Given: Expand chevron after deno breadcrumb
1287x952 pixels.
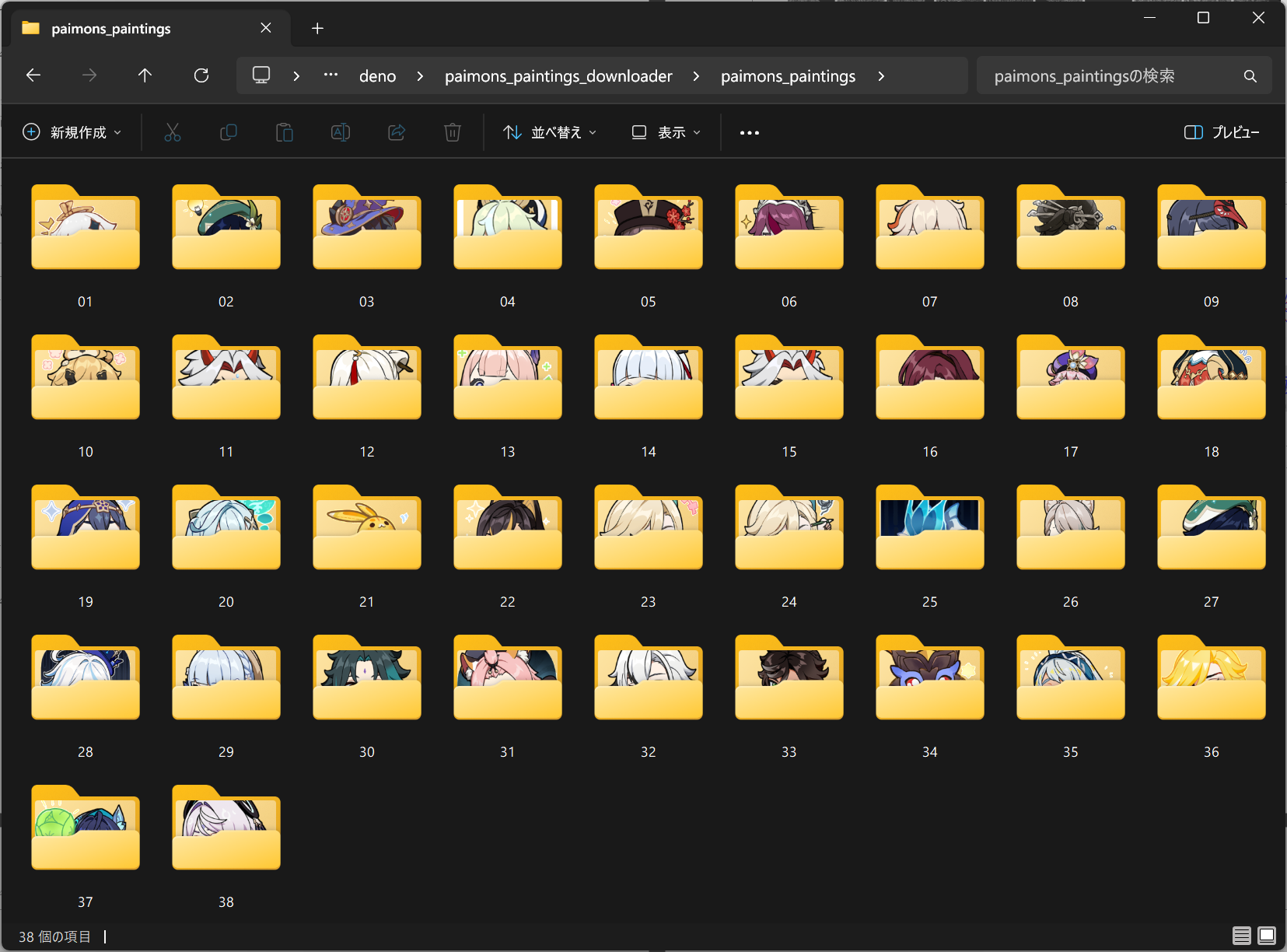Looking at the screenshot, I should point(420,76).
